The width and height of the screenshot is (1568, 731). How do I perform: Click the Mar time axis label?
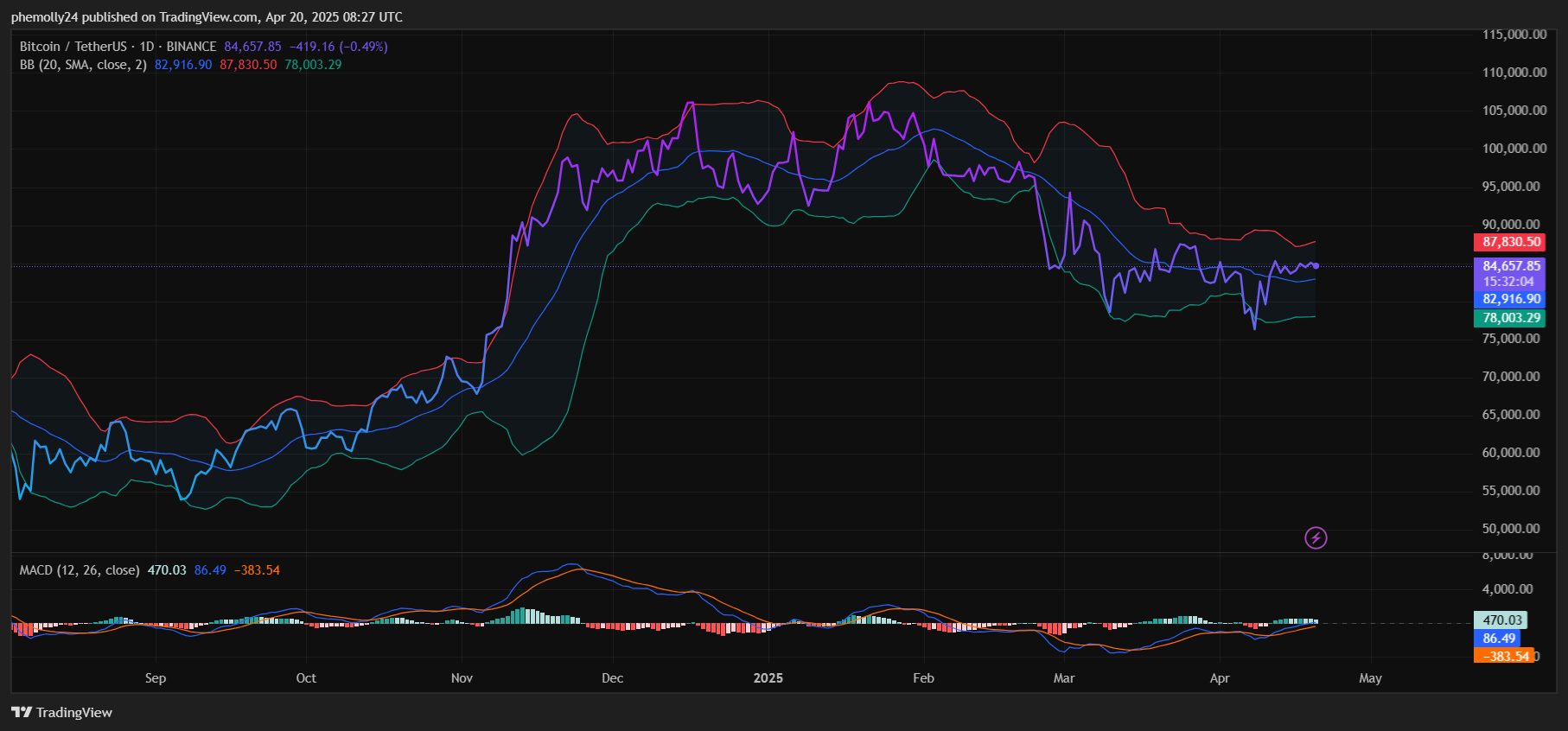pyautogui.click(x=1064, y=678)
